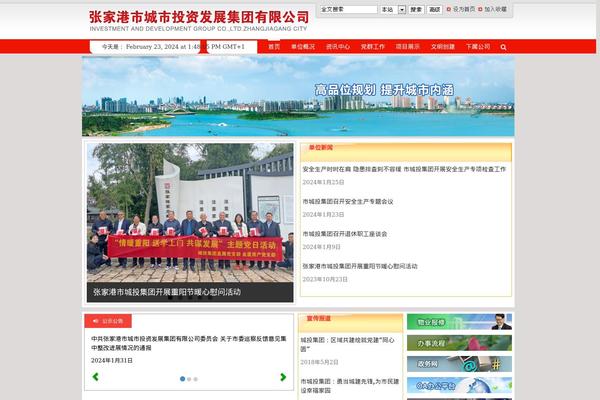Click the green next arrow in announcements carousel
The image size is (600, 400).
pyautogui.click(x=283, y=377)
